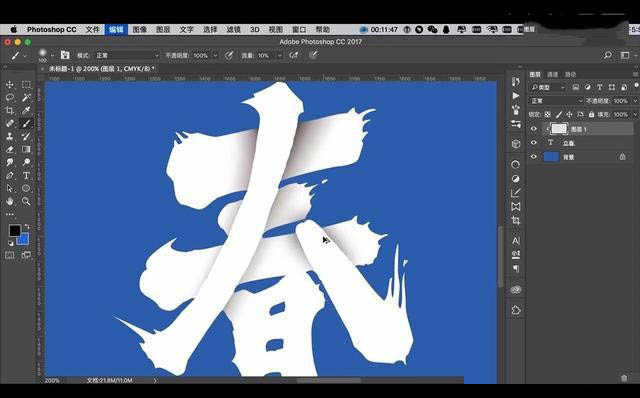Open layer opacity dropdown arrow
The image size is (640, 398).
(635, 101)
